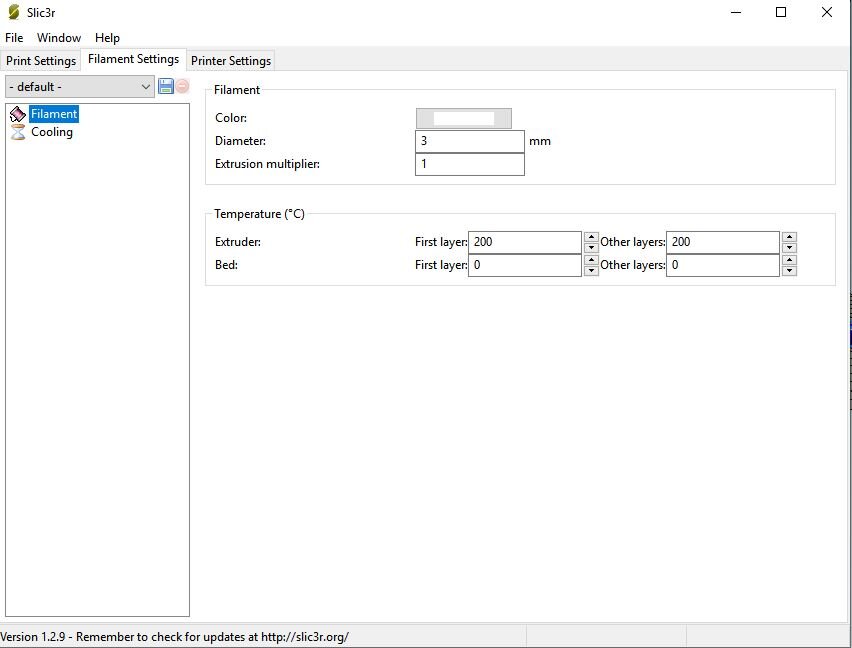852x648 pixels.
Task: Select the Filament Settings tab
Action: (x=133, y=59)
